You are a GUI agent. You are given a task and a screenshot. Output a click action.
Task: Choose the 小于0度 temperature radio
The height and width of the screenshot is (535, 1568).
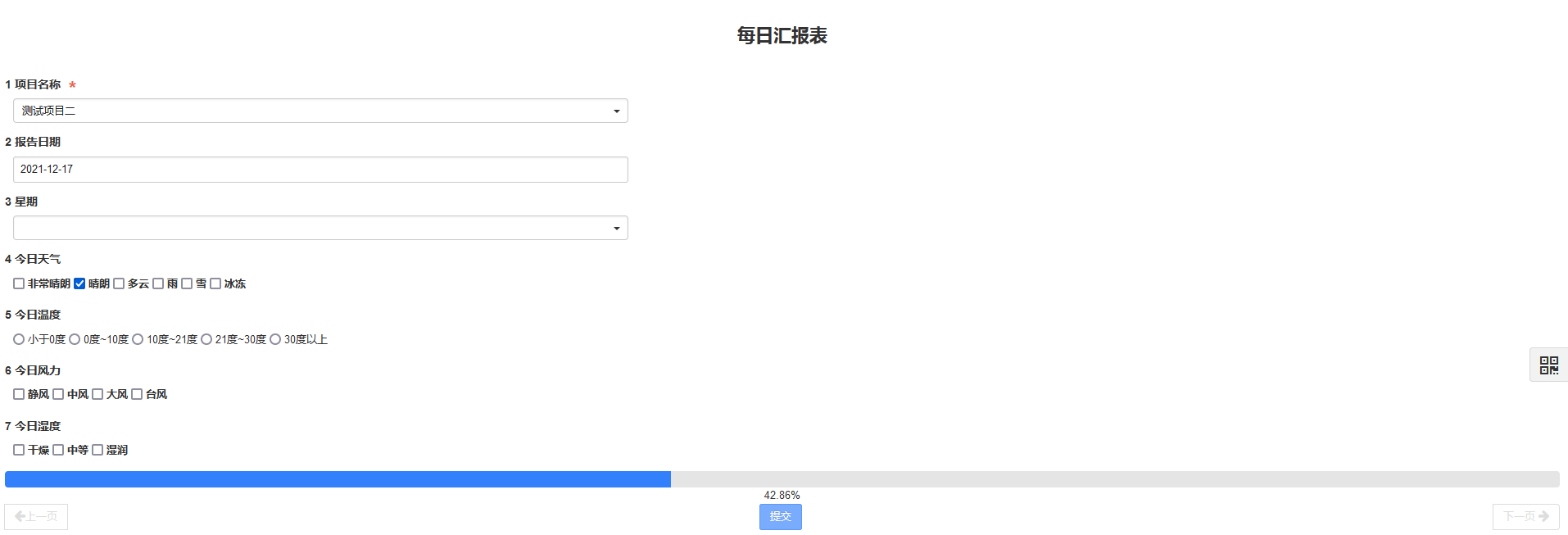click(19, 339)
